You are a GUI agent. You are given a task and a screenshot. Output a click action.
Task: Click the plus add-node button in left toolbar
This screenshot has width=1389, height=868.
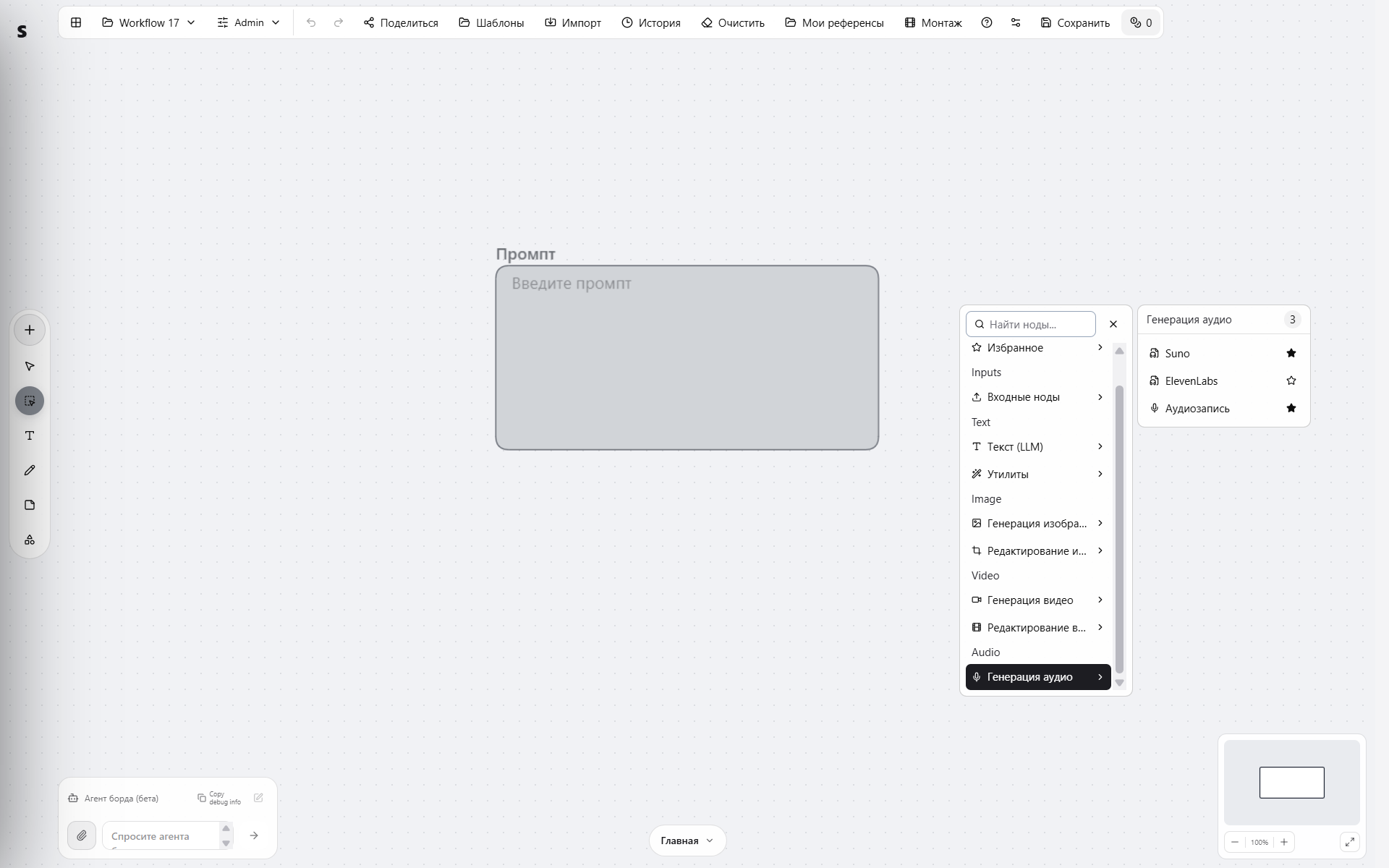point(30,330)
